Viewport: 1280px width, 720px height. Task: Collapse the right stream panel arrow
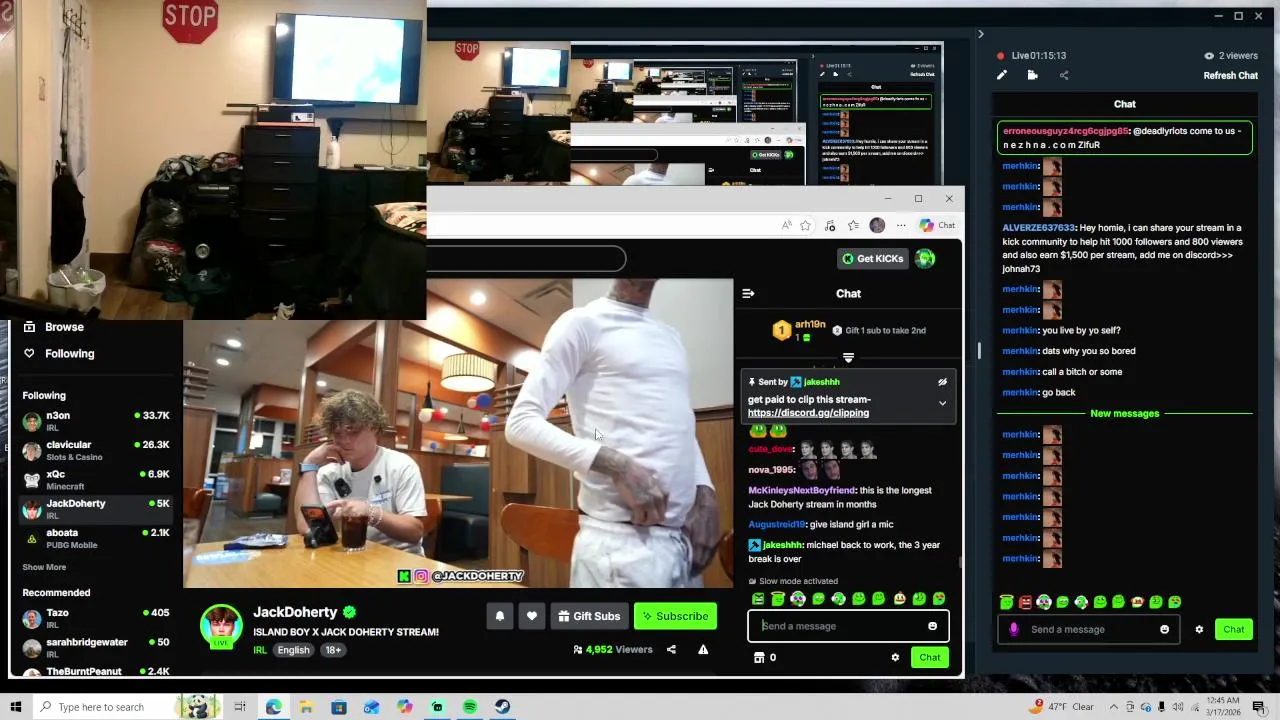point(980,34)
